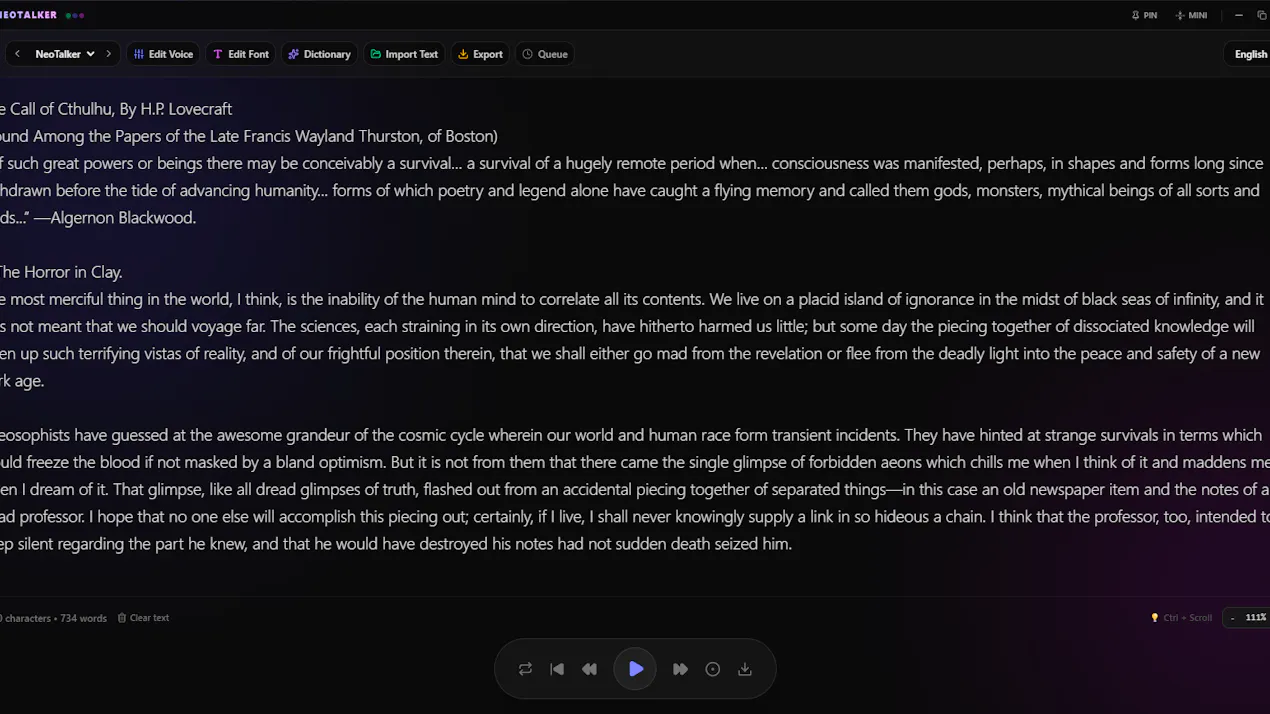
Task: Go to next profile with right chevron
Action: [108, 54]
